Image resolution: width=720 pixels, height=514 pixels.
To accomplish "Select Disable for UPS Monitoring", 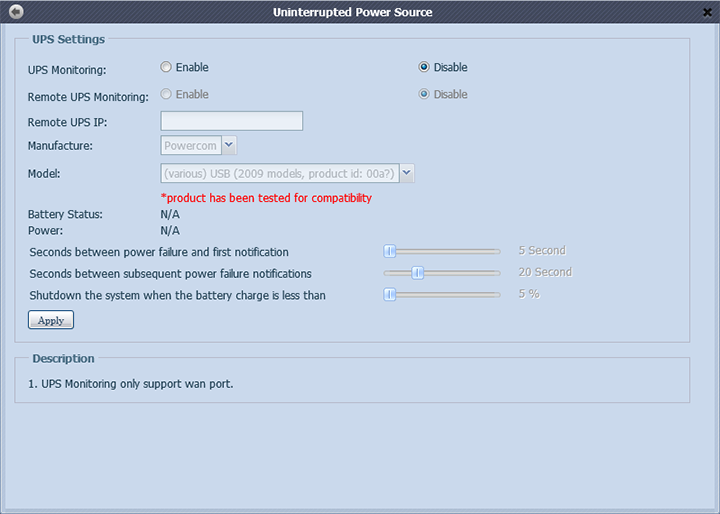I will [424, 68].
